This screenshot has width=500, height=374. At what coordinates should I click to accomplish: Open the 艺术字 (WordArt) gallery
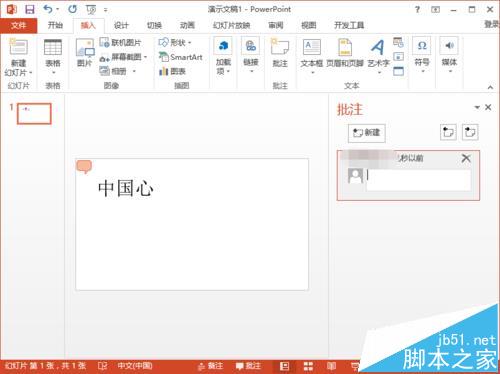[x=378, y=56]
